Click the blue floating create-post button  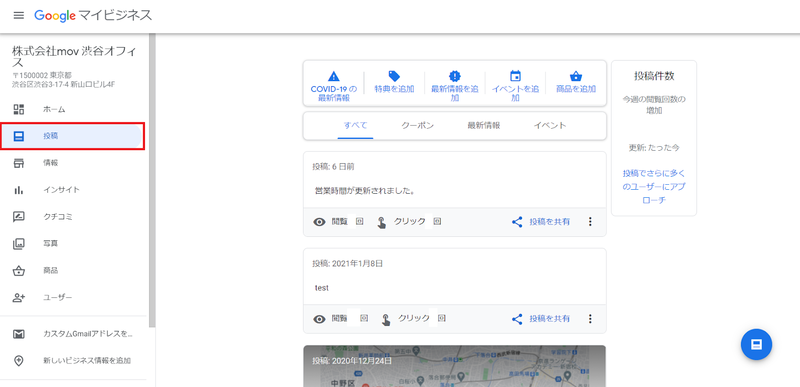pos(756,345)
